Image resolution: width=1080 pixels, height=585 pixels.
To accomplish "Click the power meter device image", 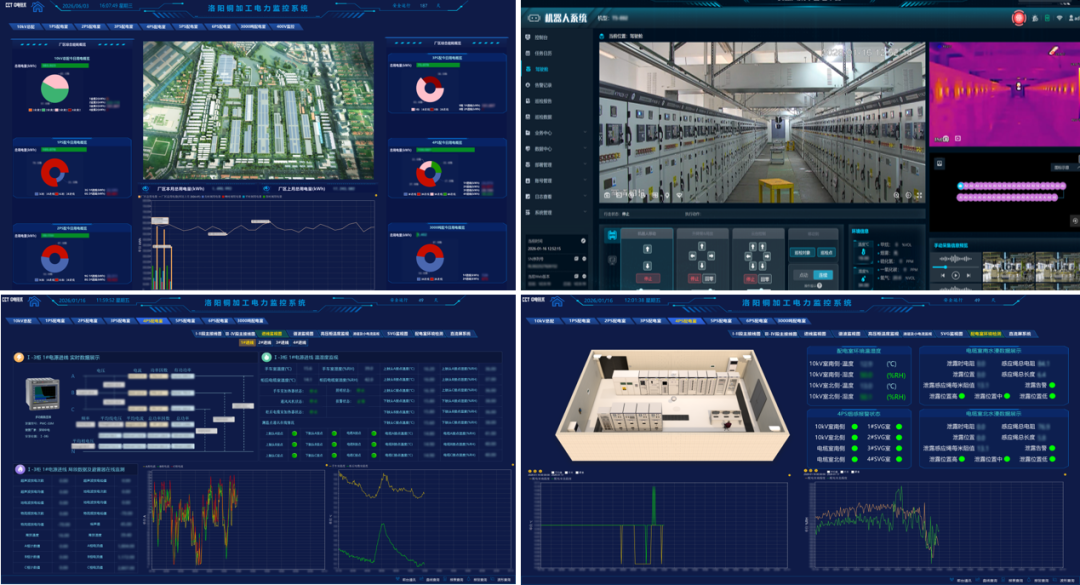I will tap(42, 395).
